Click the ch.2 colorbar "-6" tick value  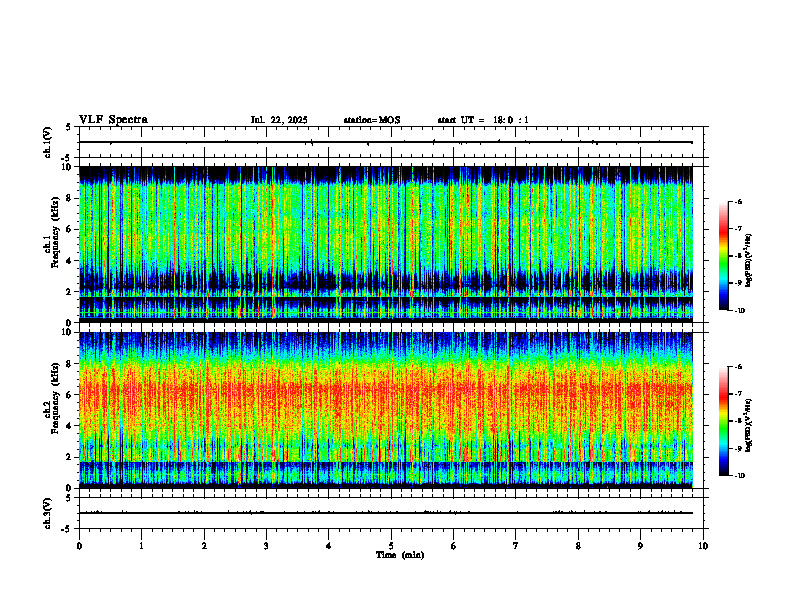pos(739,367)
